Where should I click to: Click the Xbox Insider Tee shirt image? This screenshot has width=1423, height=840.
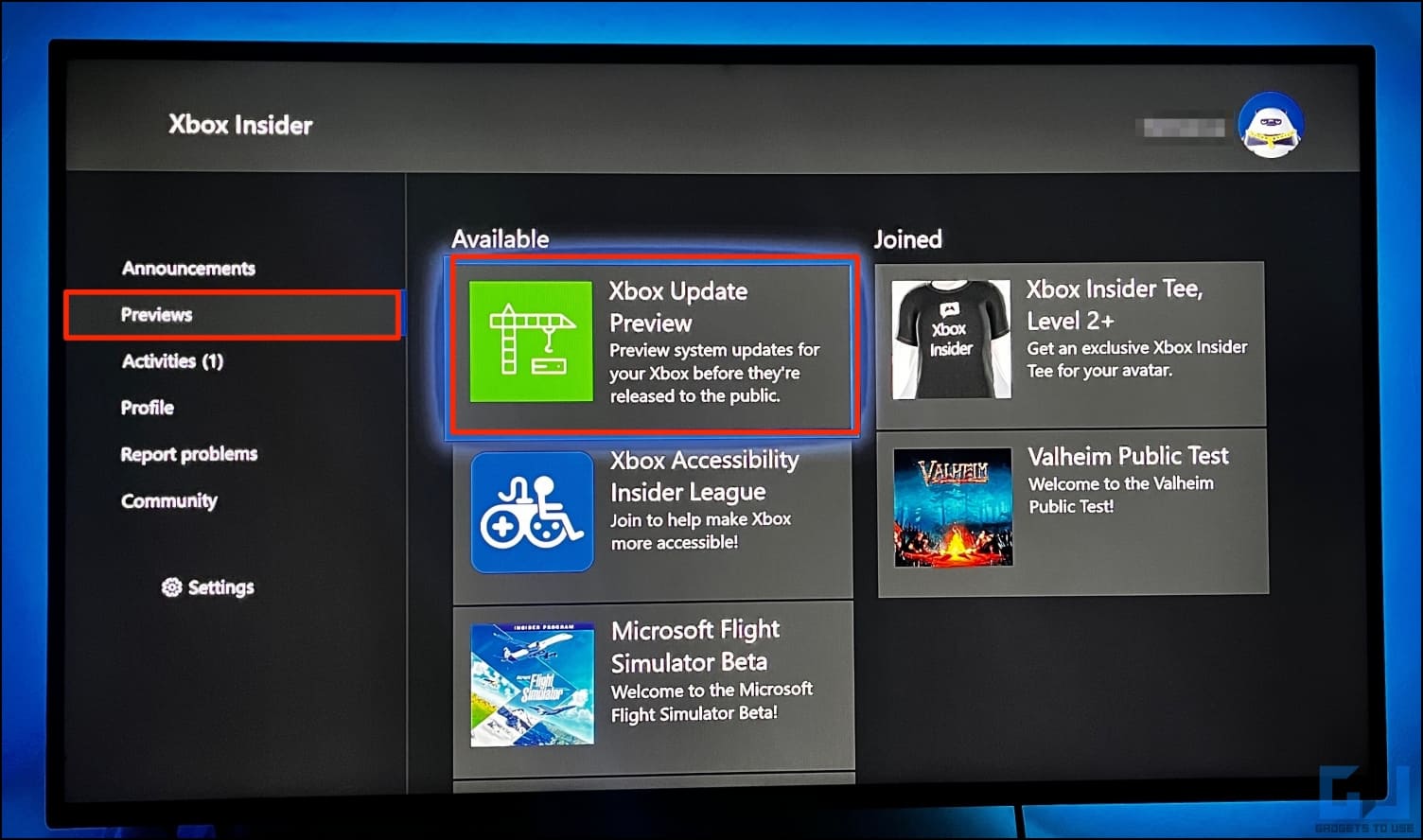[x=951, y=340]
